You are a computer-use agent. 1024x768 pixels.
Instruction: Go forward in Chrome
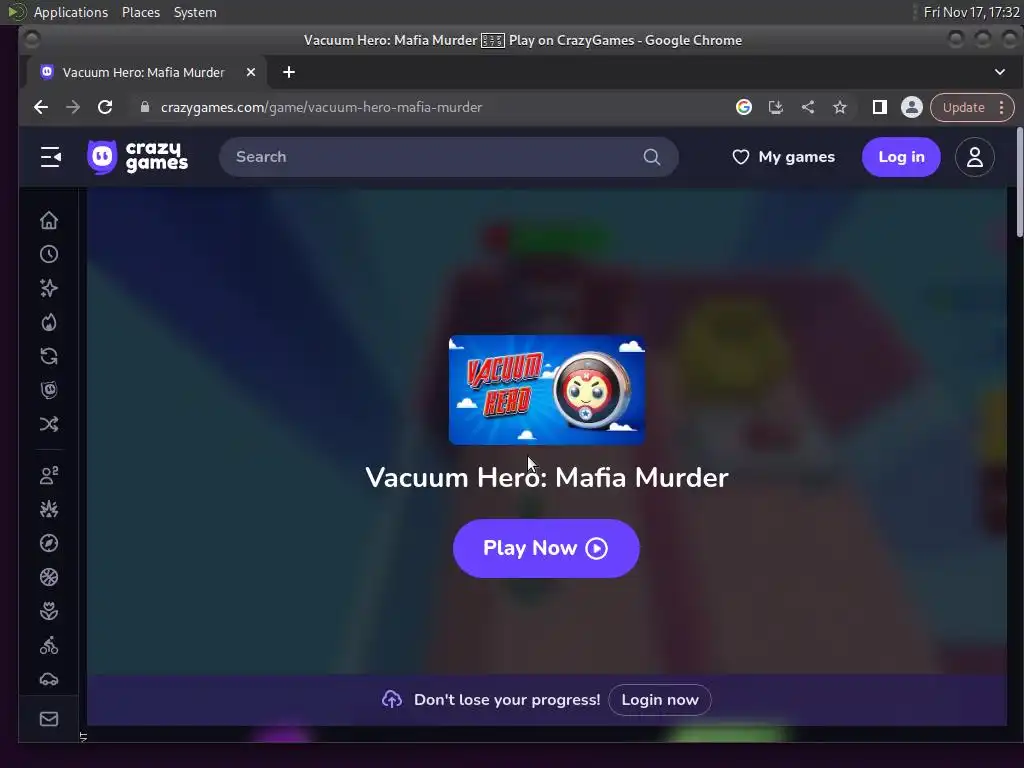point(73,107)
